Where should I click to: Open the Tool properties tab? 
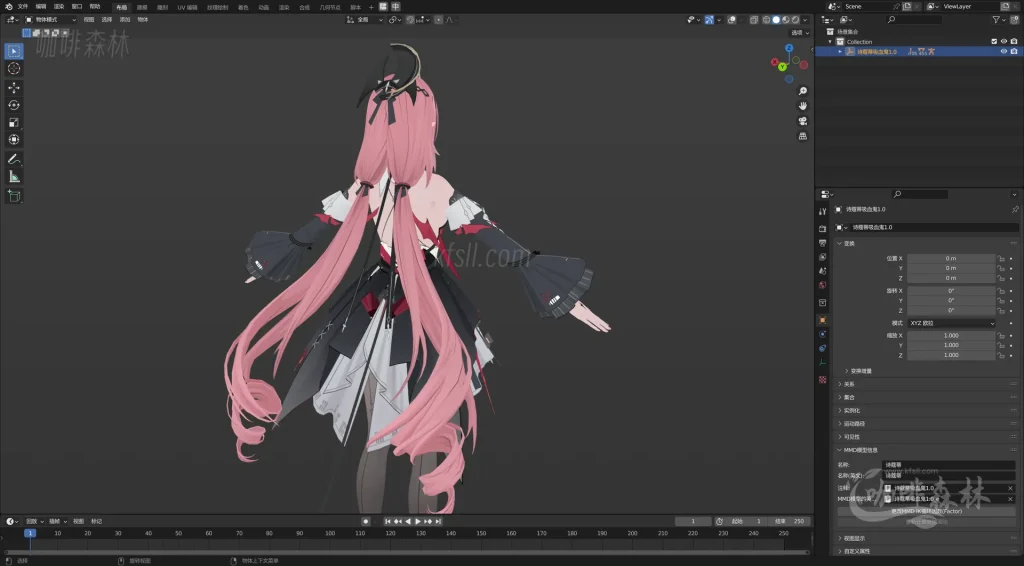[x=822, y=212]
